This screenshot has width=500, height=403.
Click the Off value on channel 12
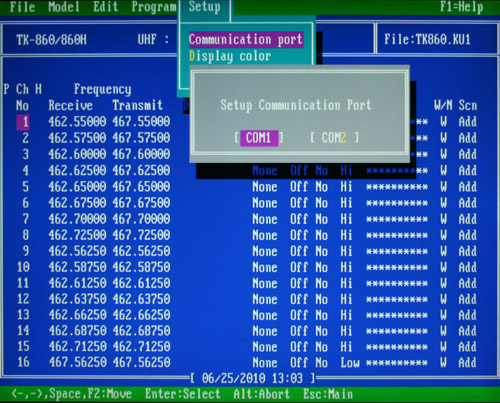299,299
